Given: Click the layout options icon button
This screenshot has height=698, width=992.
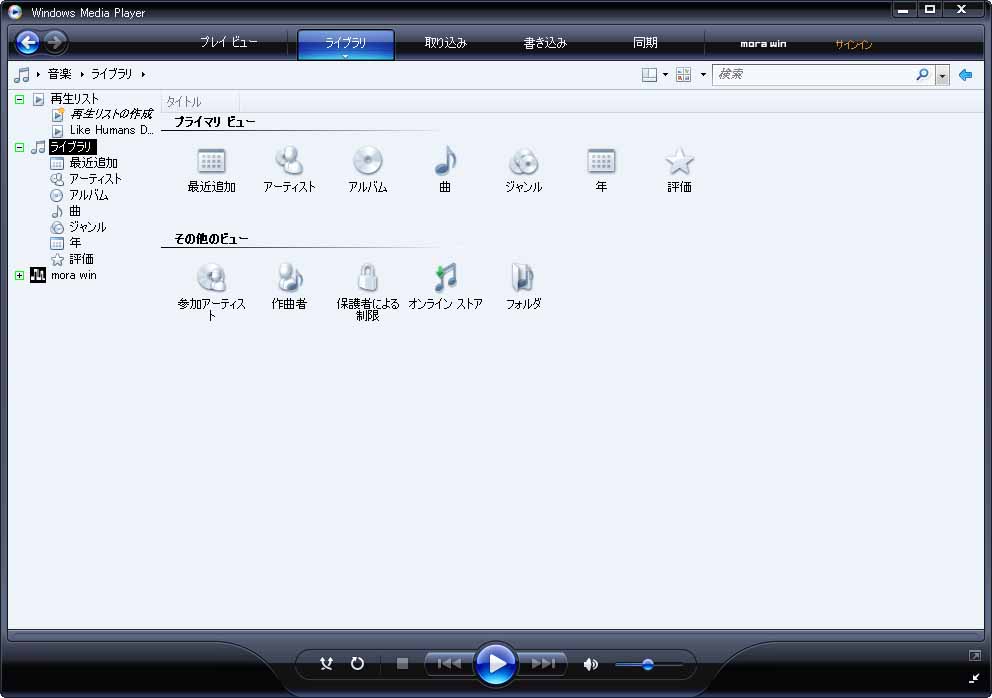Looking at the screenshot, I should point(649,75).
